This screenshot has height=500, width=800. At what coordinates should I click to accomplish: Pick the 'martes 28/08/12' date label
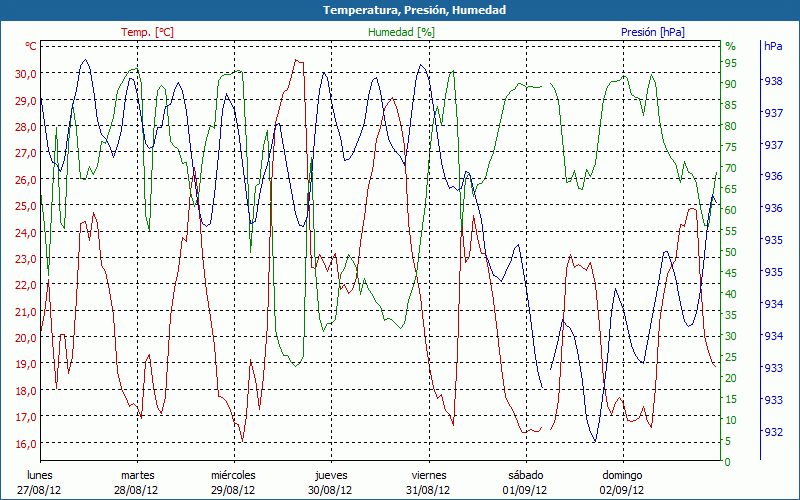point(138,483)
